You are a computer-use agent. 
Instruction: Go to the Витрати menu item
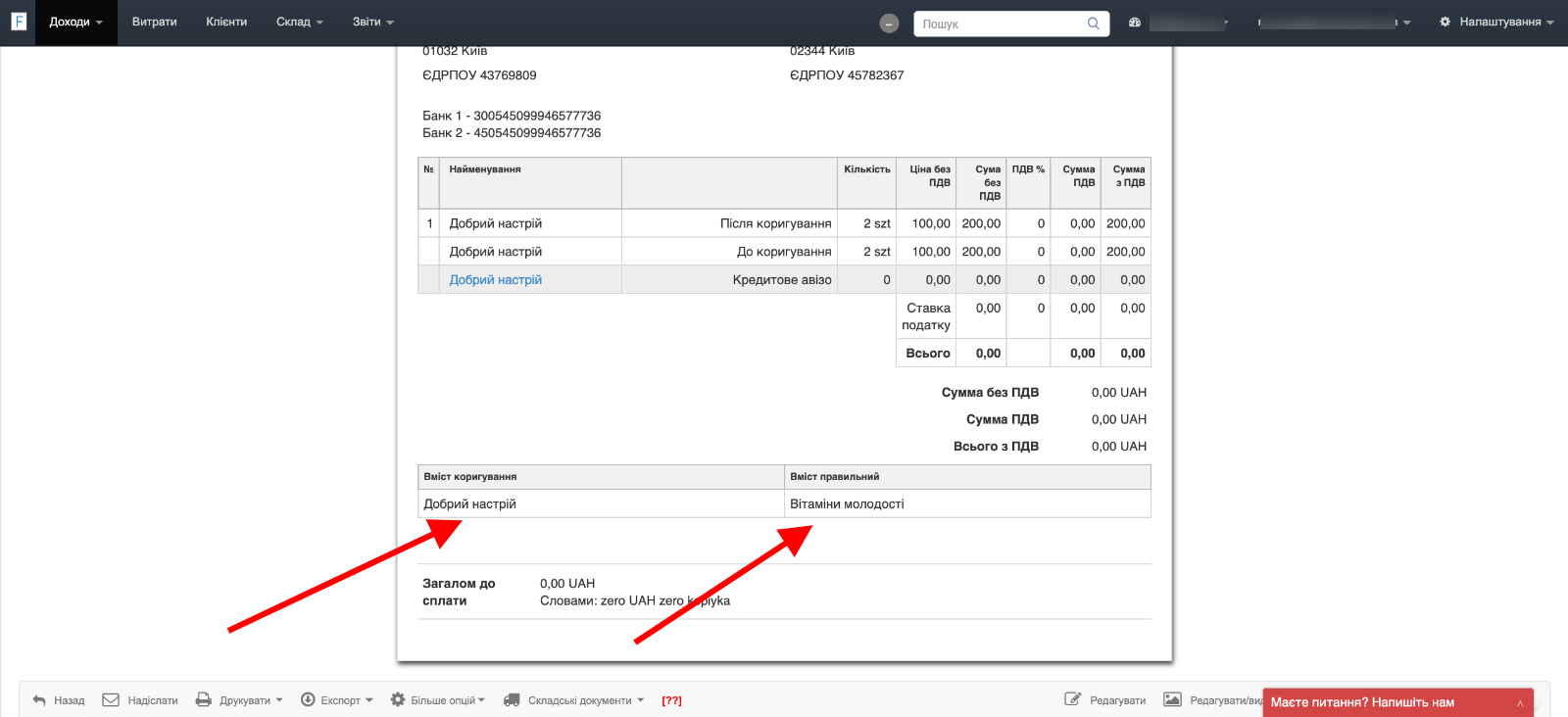(x=154, y=22)
